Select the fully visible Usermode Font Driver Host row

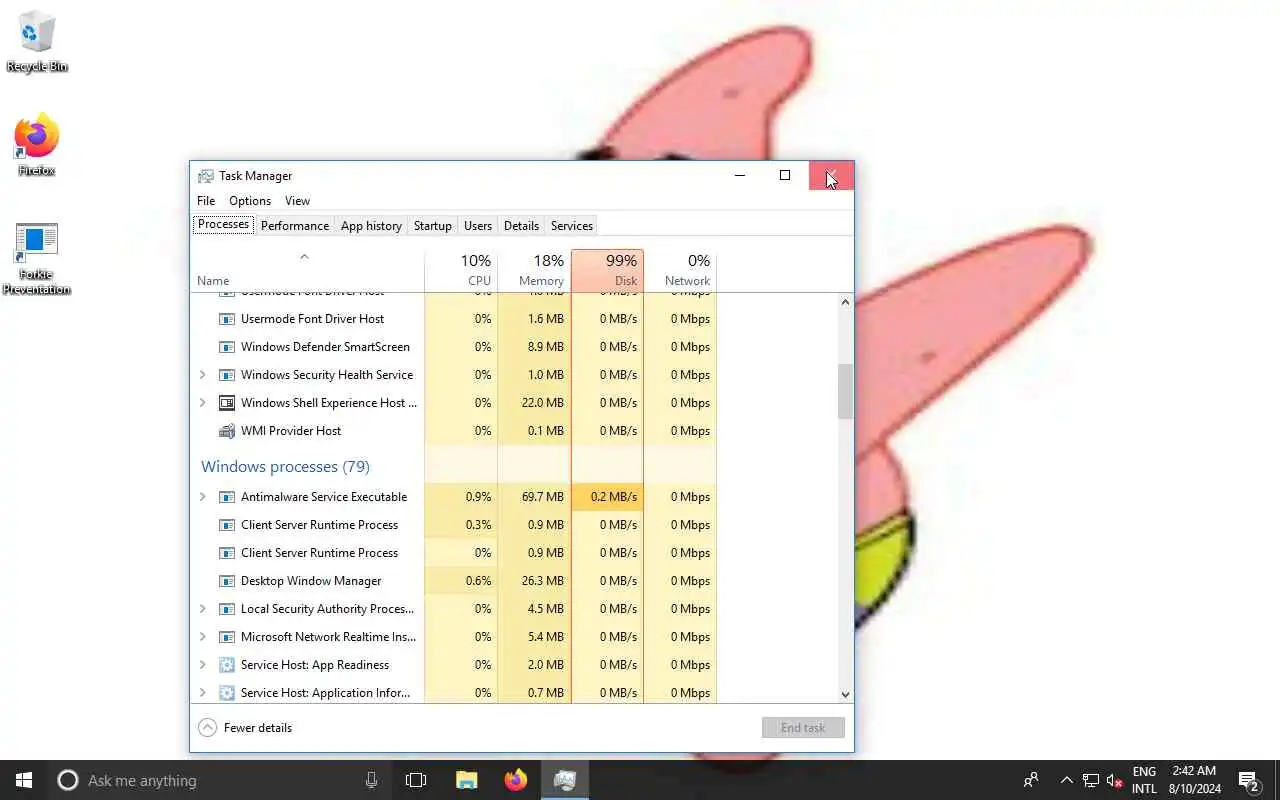tap(454, 319)
